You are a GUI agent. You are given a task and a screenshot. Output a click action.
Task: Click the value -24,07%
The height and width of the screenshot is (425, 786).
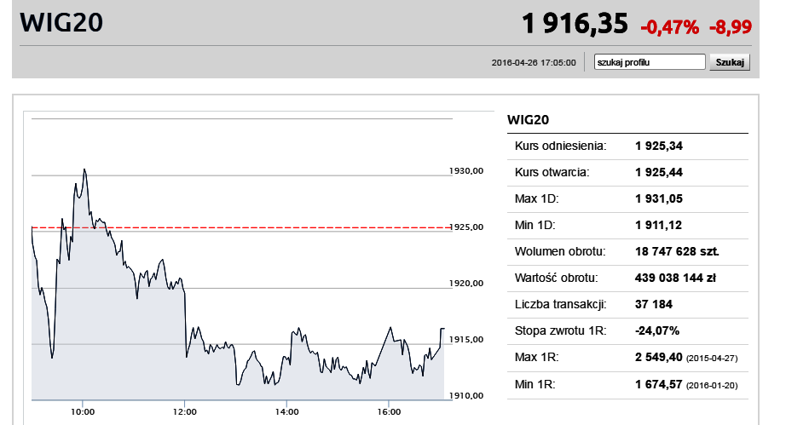pos(657,331)
